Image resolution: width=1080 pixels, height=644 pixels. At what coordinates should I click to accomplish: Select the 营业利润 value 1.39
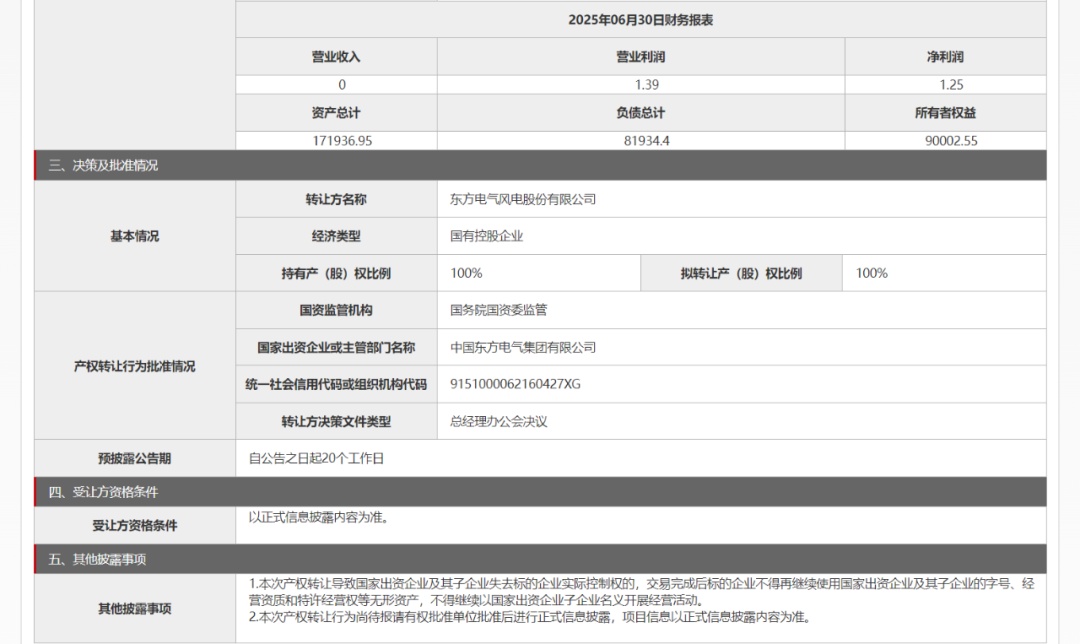pos(640,85)
